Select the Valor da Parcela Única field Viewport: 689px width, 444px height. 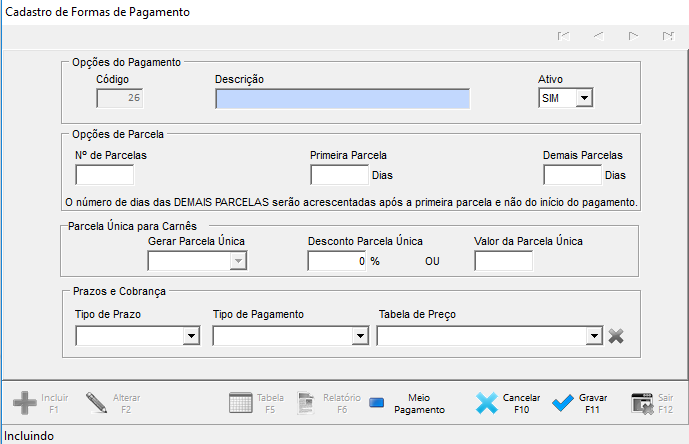(504, 261)
